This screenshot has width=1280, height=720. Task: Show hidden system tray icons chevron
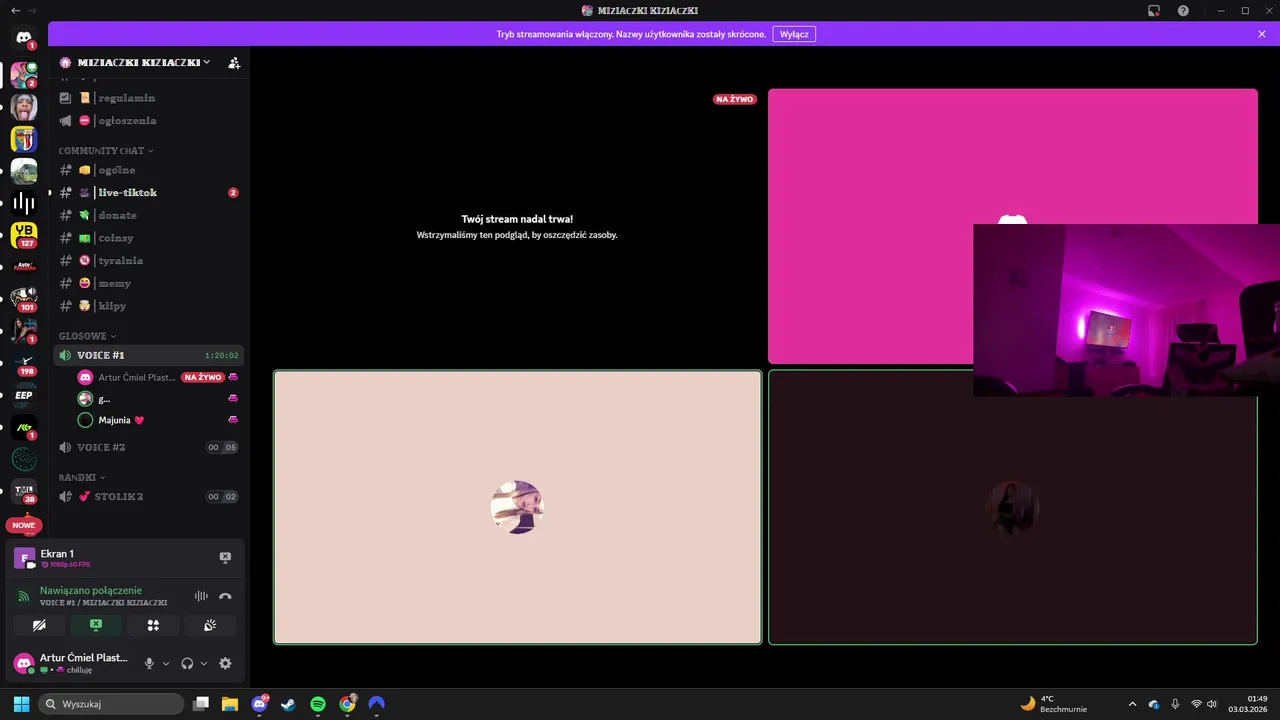1132,704
